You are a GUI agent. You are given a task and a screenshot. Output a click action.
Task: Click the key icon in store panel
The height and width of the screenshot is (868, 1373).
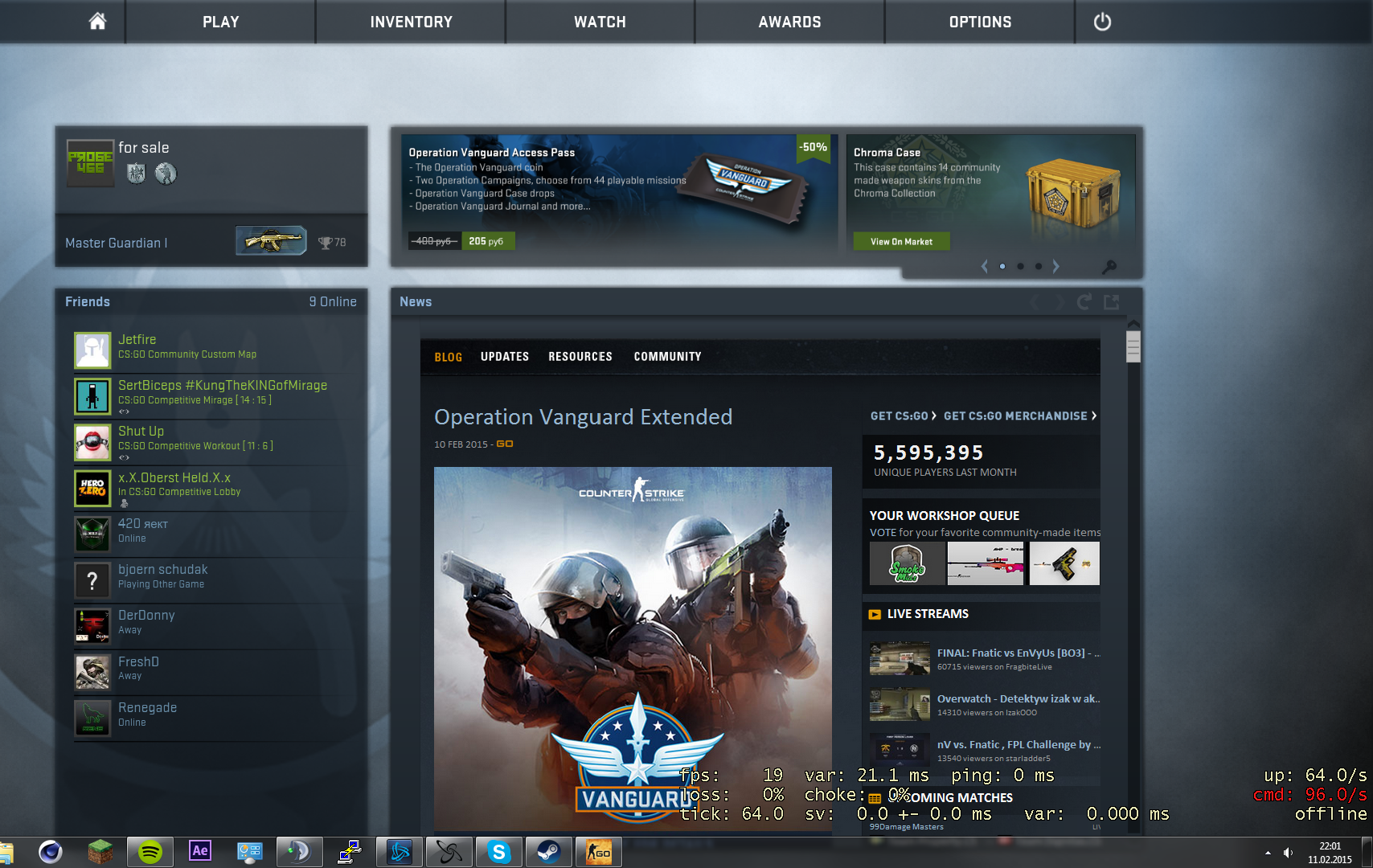click(1109, 267)
